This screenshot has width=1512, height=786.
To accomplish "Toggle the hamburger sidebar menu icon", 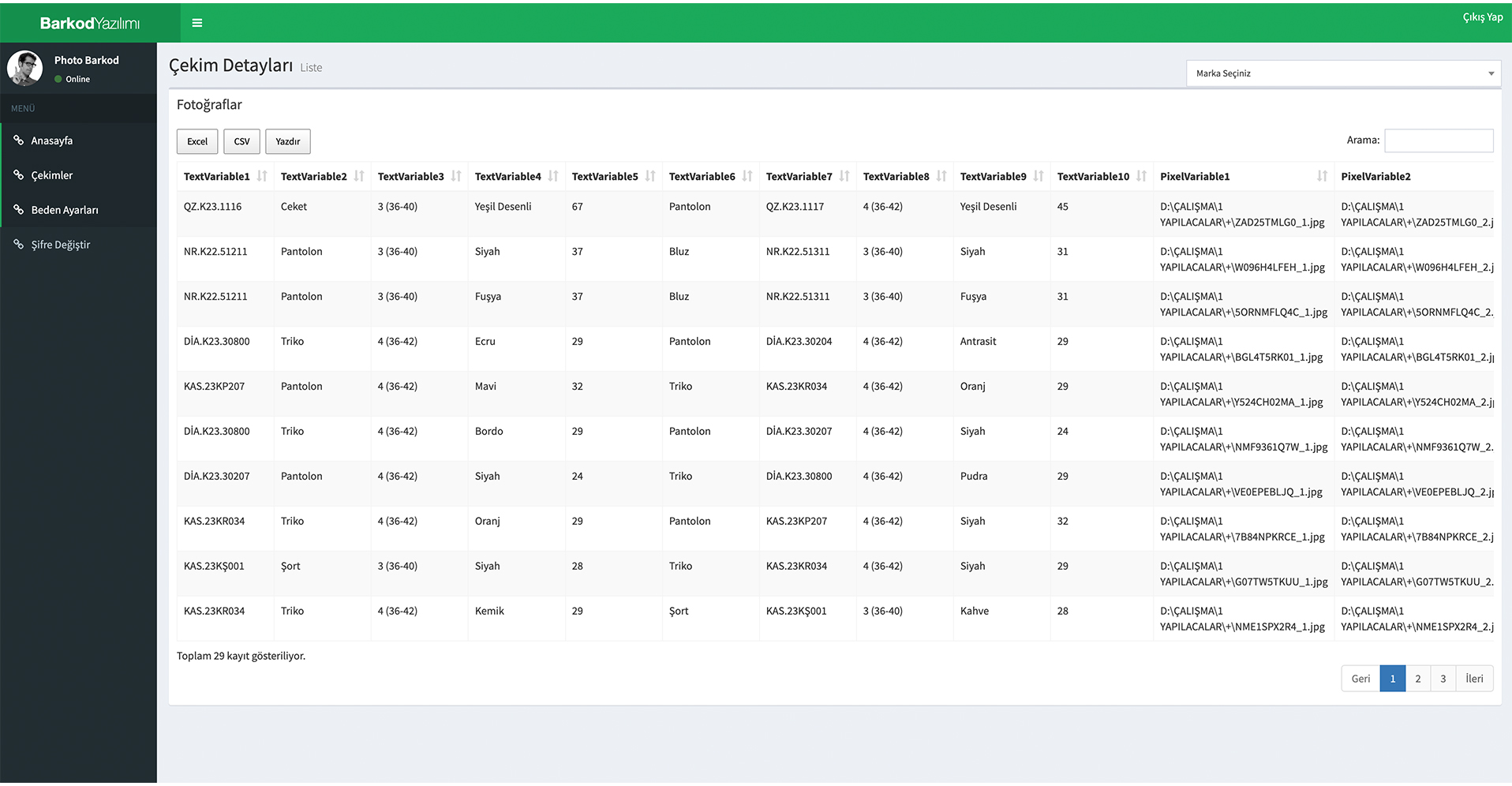I will point(197,23).
